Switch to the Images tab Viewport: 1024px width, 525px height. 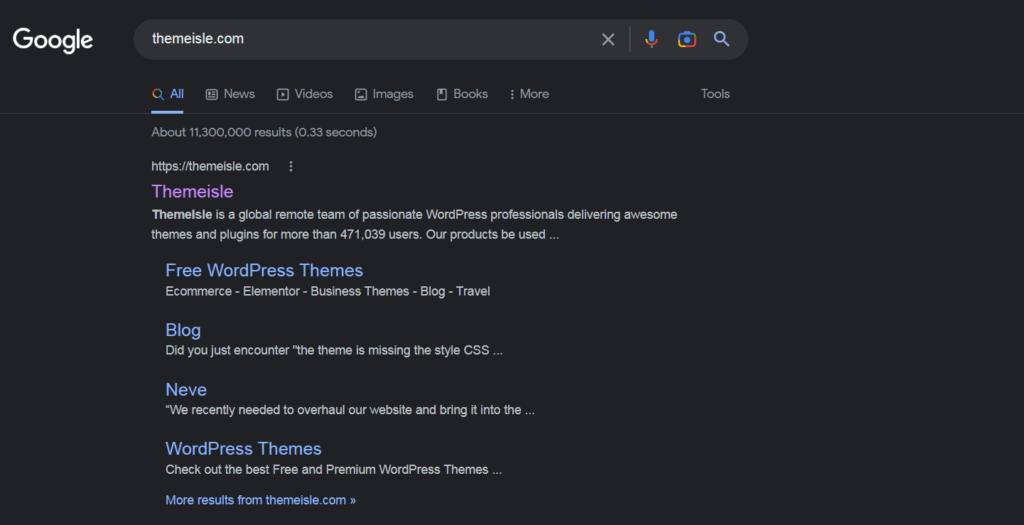tap(384, 94)
